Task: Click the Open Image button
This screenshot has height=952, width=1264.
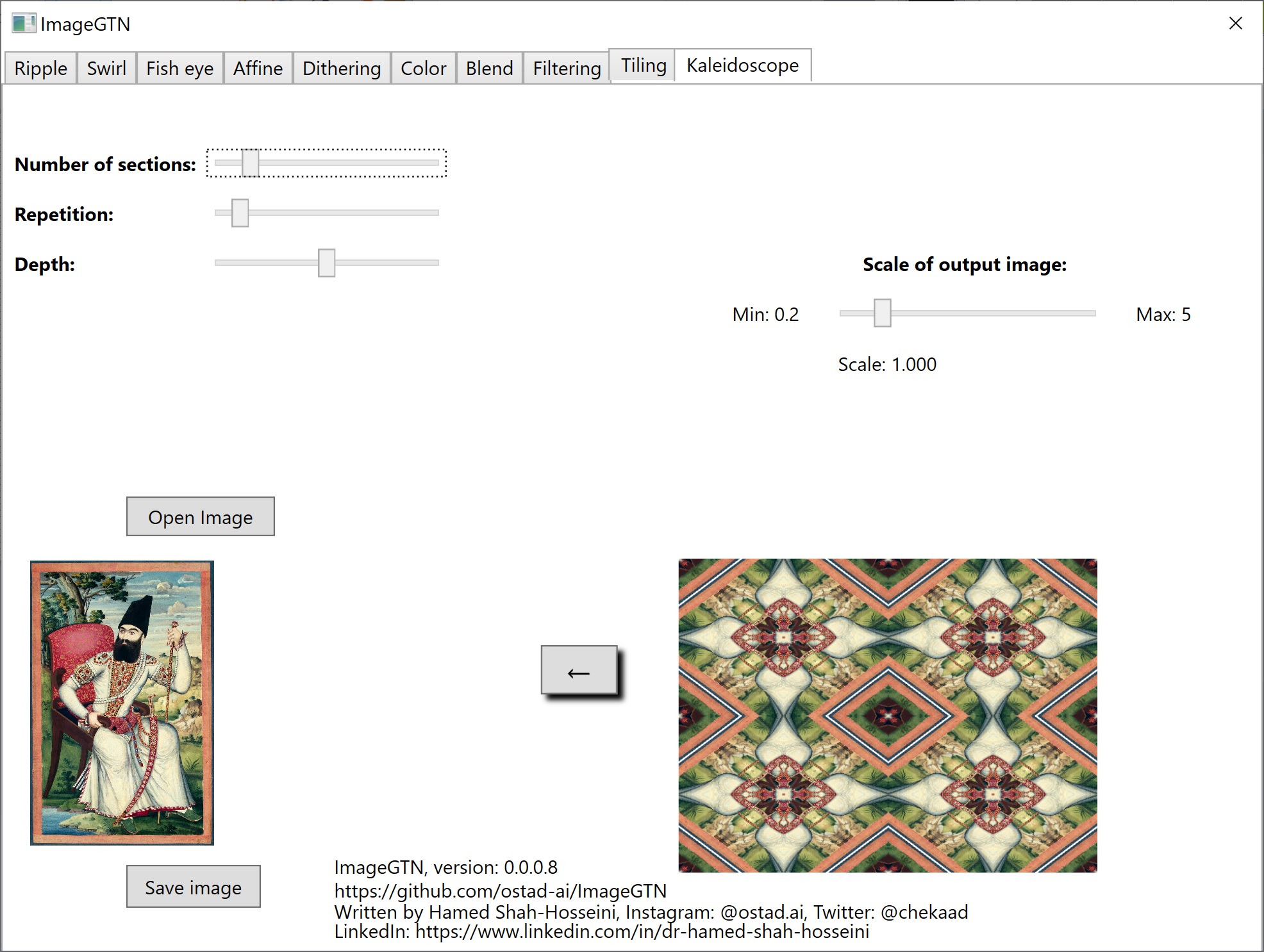Action: click(x=200, y=516)
